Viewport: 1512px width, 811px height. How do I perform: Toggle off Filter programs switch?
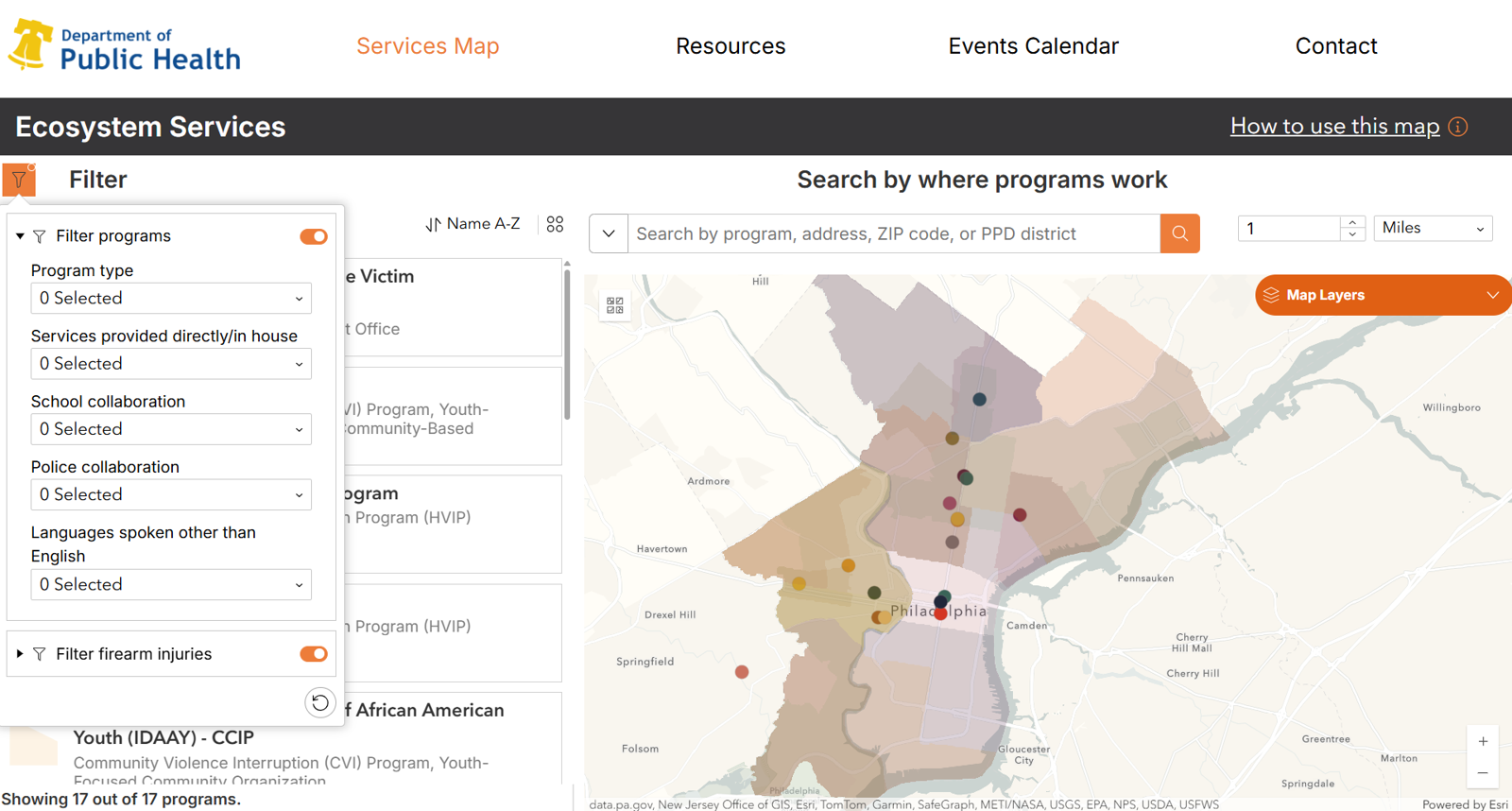click(314, 236)
